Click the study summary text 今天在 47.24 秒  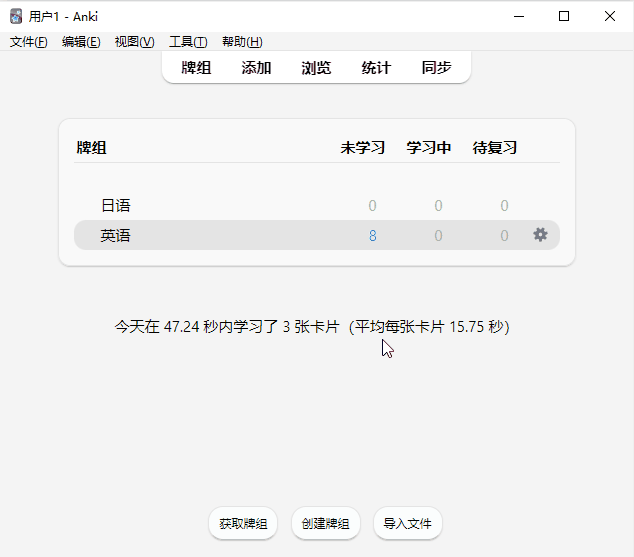click(312, 326)
